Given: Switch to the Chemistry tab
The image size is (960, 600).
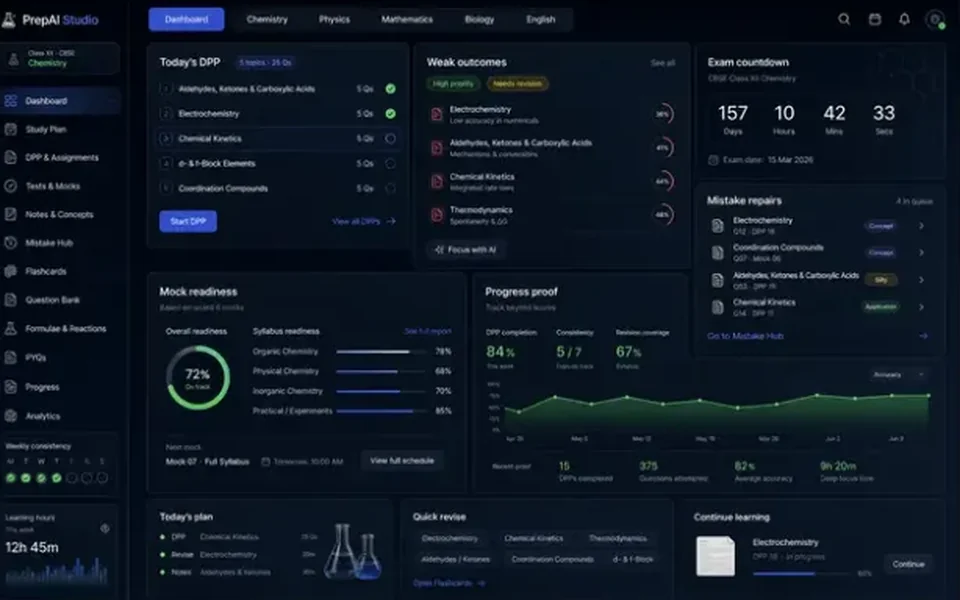Looking at the screenshot, I should [x=267, y=19].
